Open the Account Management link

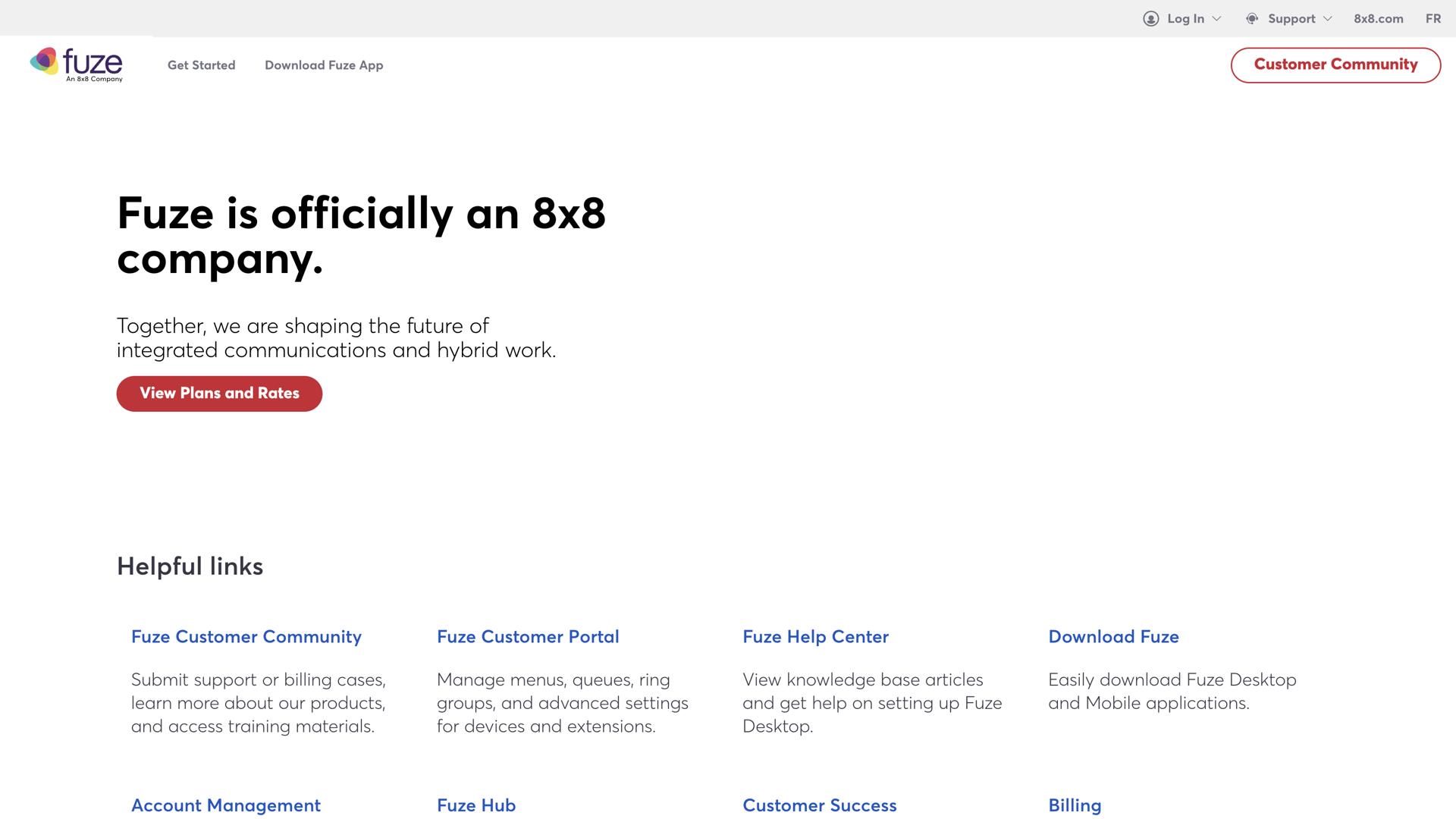225,805
